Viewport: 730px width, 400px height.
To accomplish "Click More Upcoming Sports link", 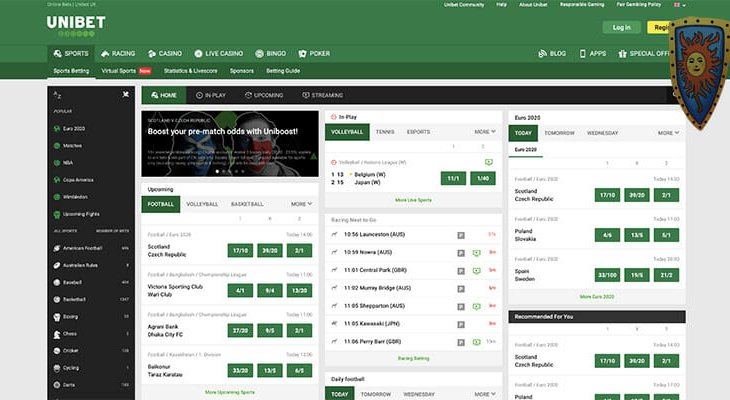I will click(230, 392).
